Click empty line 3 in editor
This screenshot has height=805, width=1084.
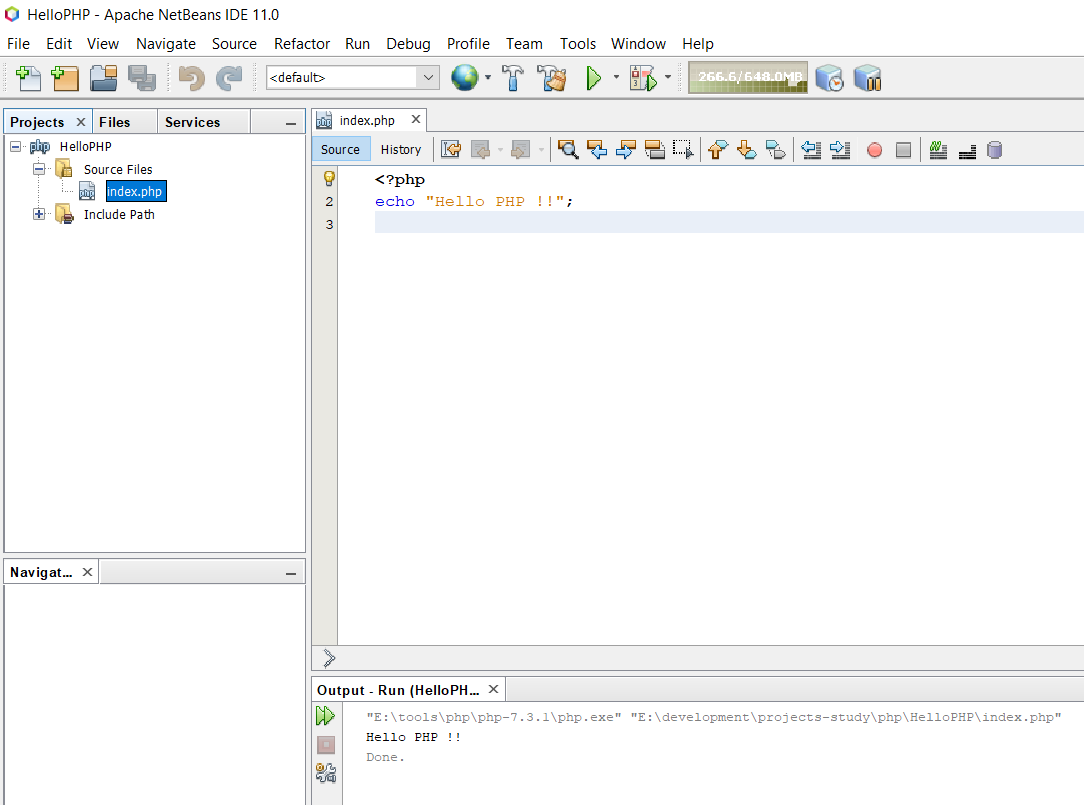(729, 223)
